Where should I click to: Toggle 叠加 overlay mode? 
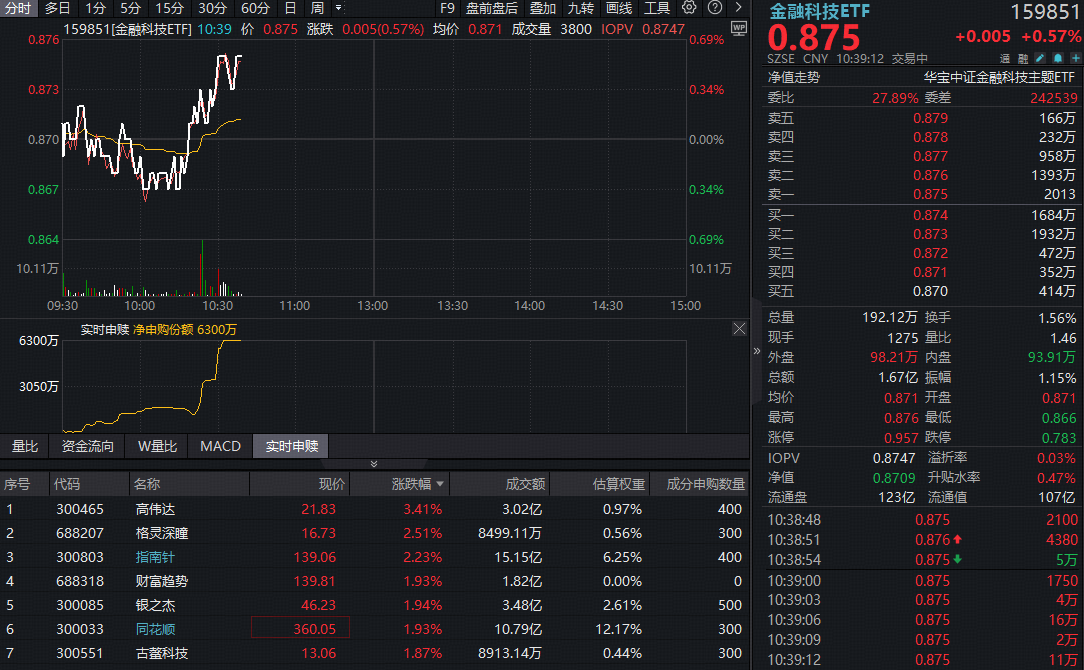click(543, 8)
